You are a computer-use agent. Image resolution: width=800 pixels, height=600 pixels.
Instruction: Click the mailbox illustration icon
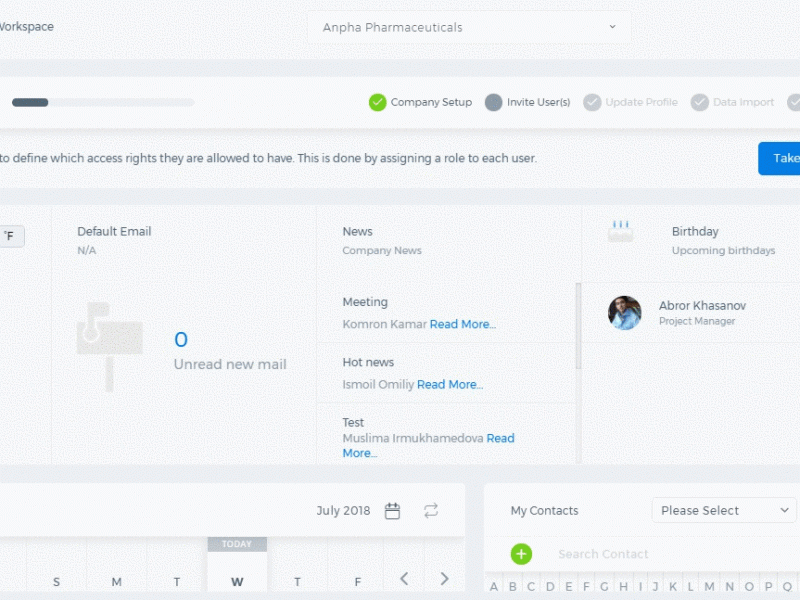tap(110, 346)
